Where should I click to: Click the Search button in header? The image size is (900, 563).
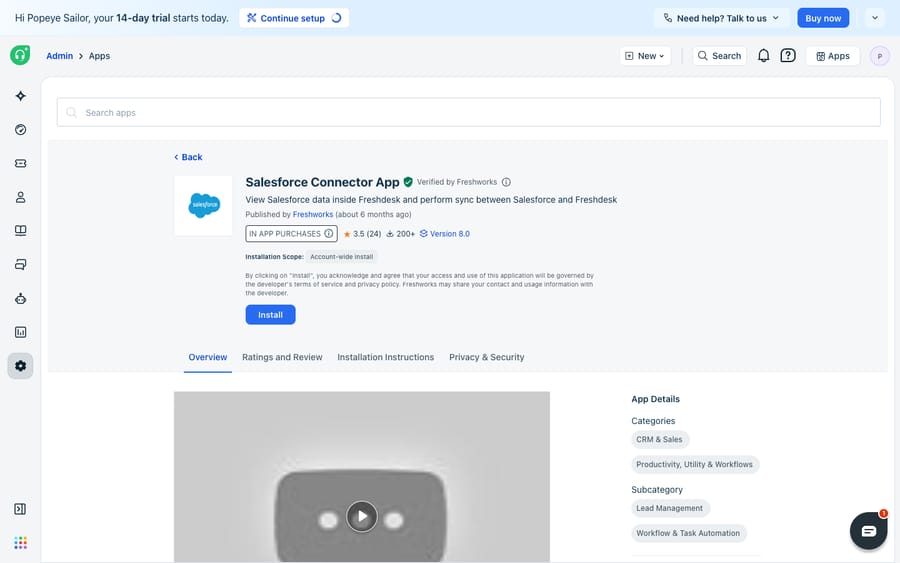click(719, 56)
